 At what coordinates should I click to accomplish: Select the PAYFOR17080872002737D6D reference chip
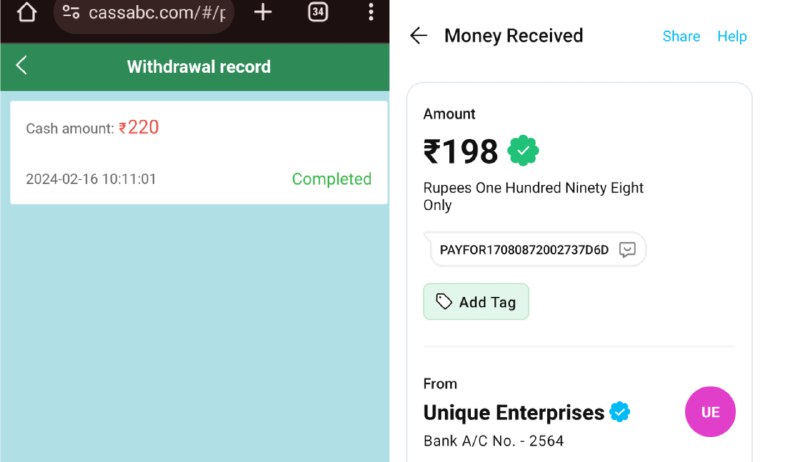click(x=535, y=249)
